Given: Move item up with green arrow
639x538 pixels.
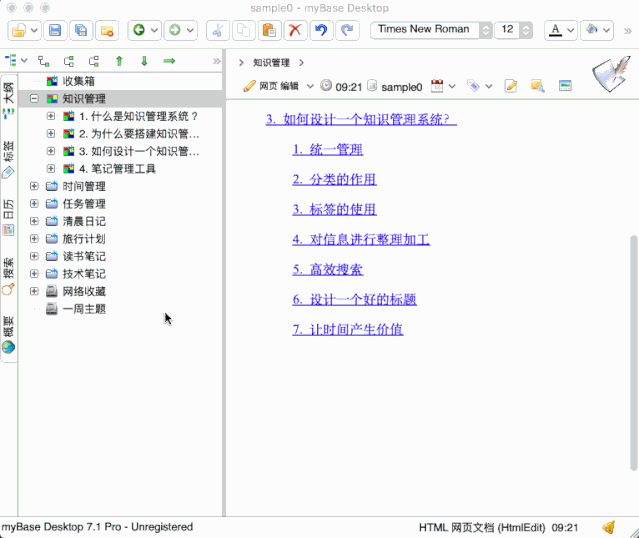Looking at the screenshot, I should pyautogui.click(x=119, y=61).
